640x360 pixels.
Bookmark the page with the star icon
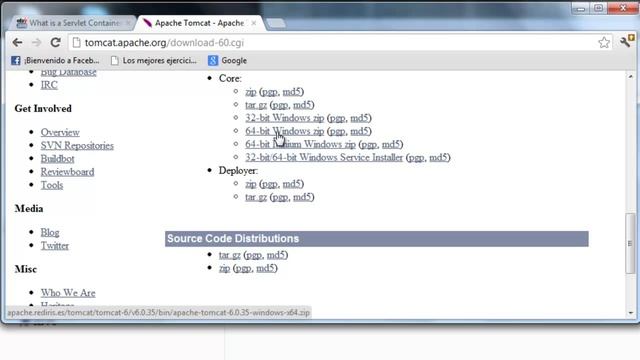[604, 42]
